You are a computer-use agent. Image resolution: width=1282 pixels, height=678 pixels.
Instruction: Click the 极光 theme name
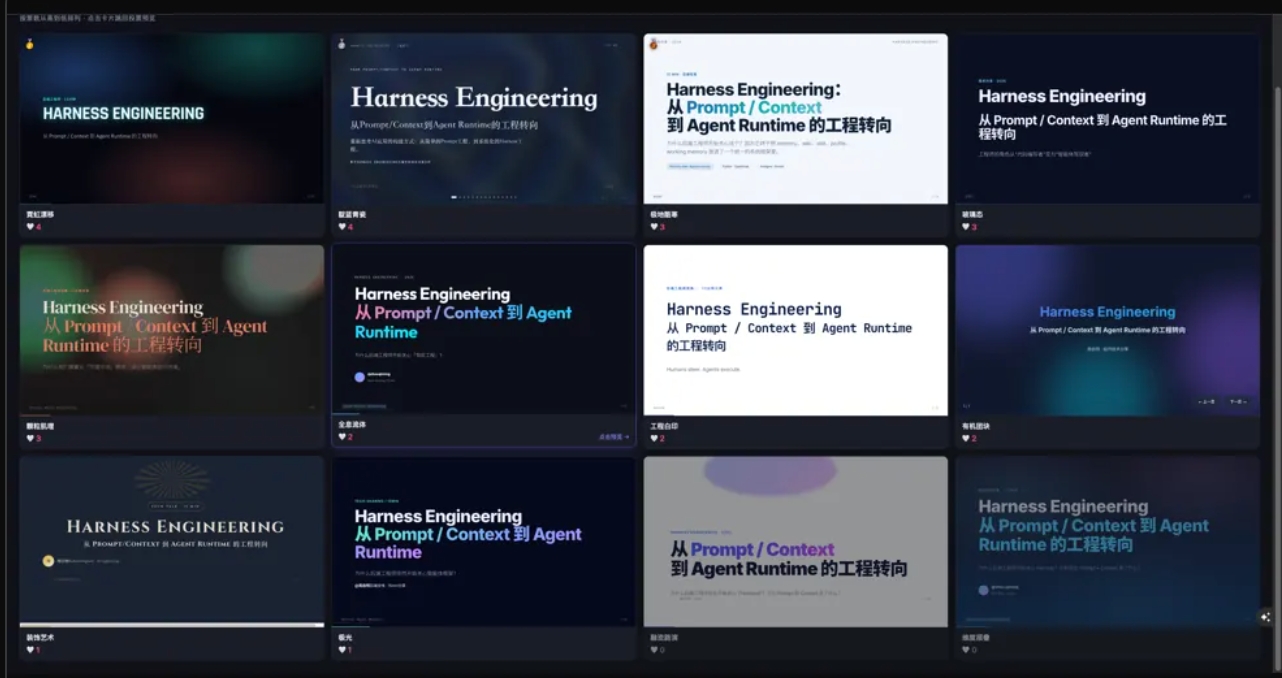click(344, 637)
